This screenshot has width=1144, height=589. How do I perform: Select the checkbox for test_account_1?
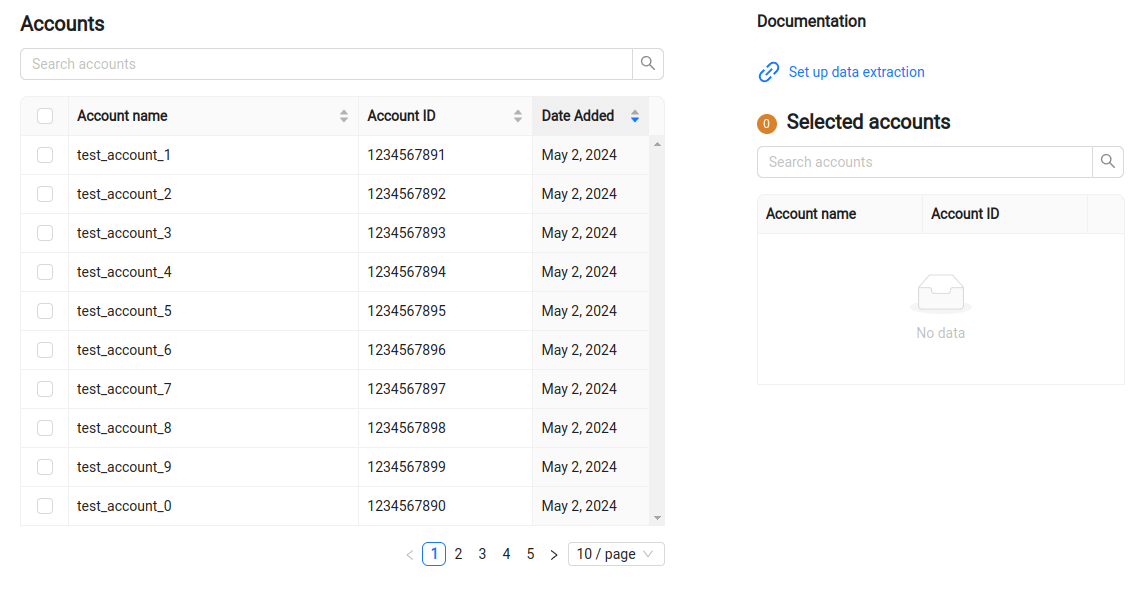[x=44, y=155]
